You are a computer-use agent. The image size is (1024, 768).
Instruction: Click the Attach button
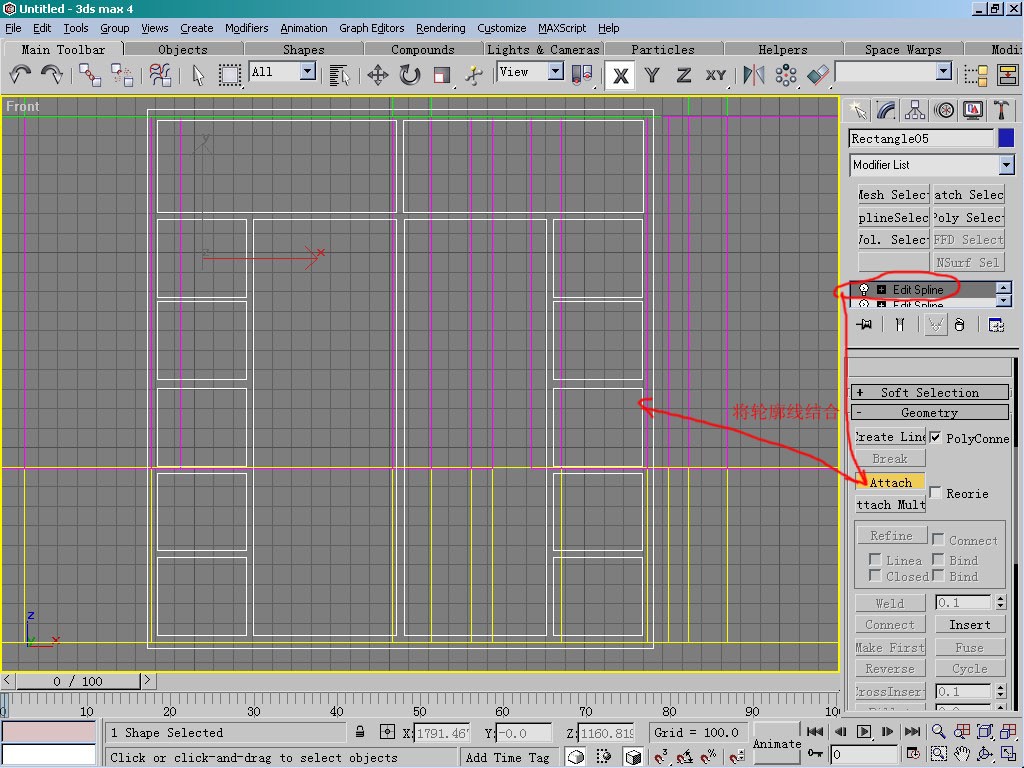click(890, 482)
